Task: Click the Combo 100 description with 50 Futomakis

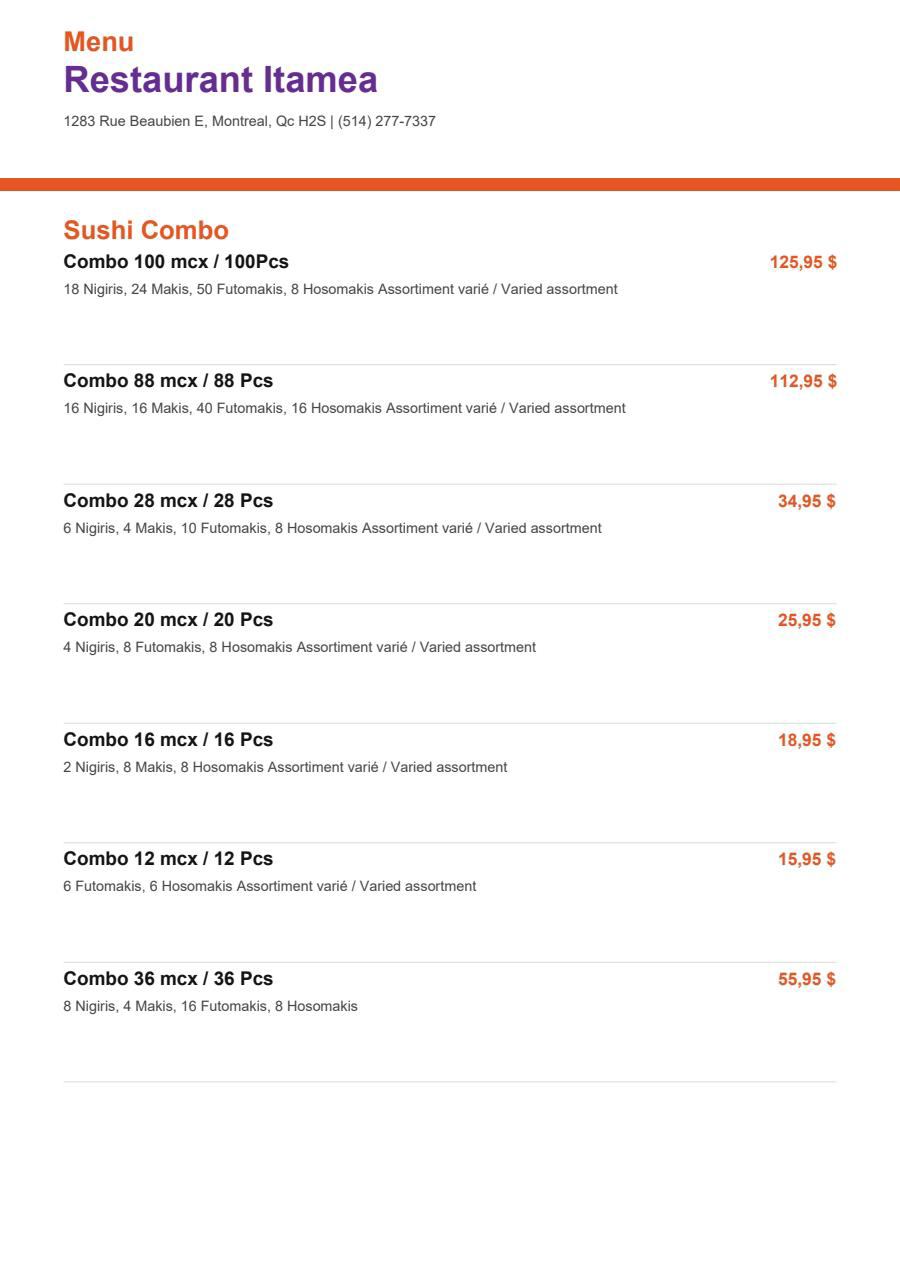Action: click(x=341, y=289)
